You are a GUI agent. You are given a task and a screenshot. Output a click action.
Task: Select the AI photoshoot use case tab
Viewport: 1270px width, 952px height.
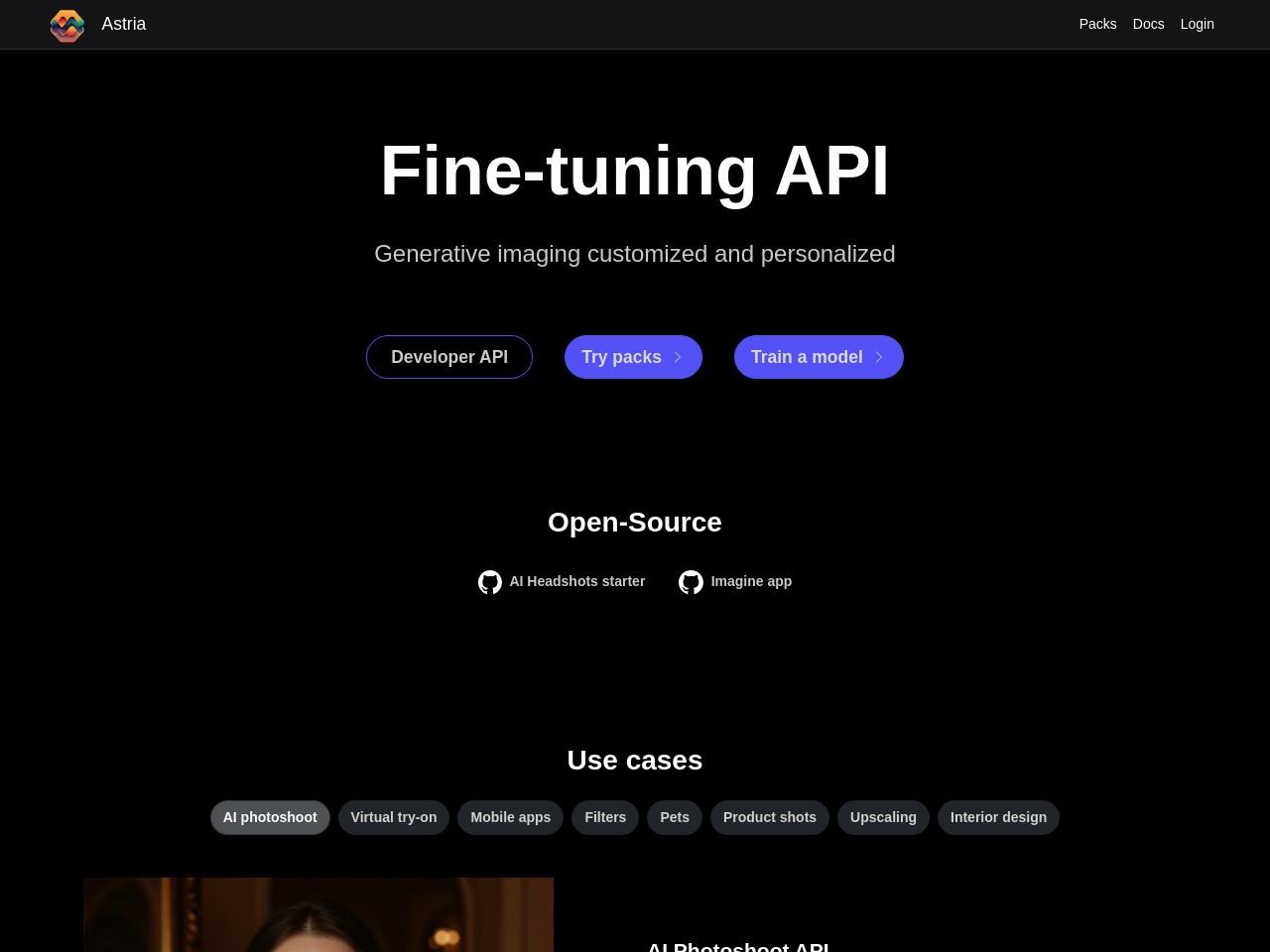(x=270, y=817)
